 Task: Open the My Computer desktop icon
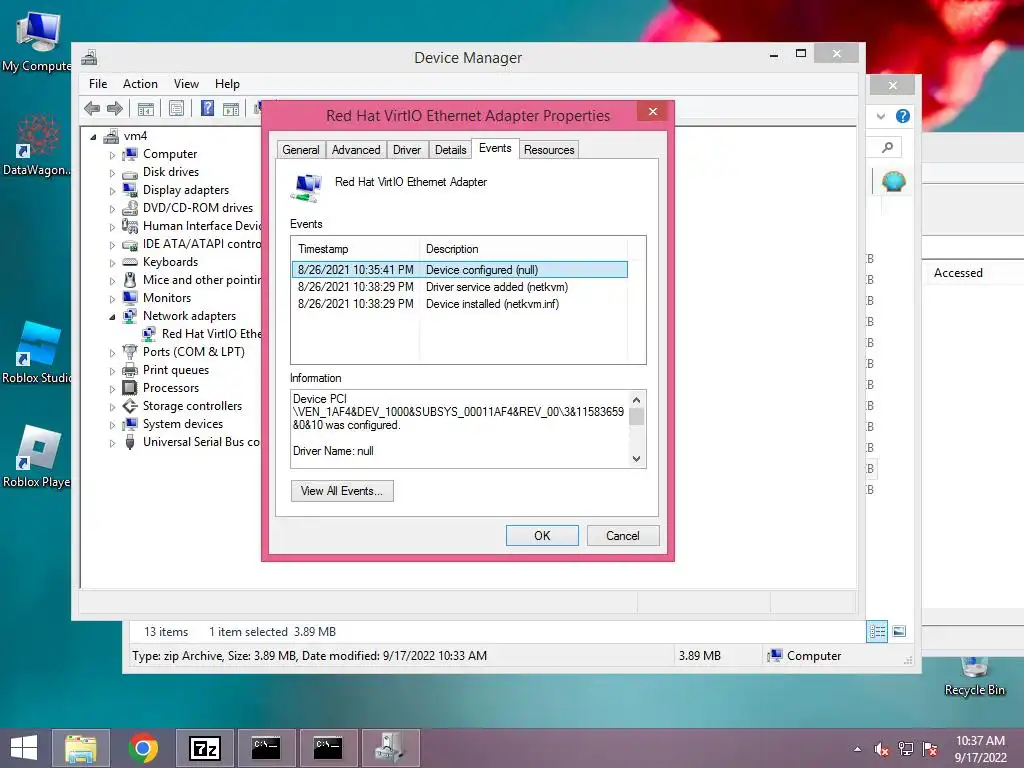pos(36,41)
